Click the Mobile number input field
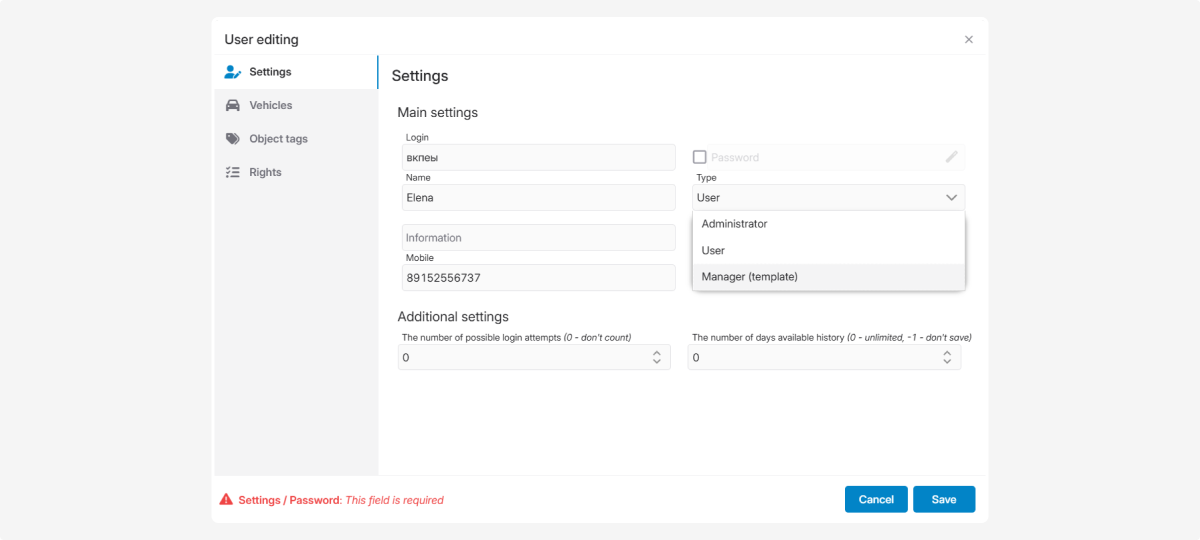1200x540 pixels. [x=538, y=278]
